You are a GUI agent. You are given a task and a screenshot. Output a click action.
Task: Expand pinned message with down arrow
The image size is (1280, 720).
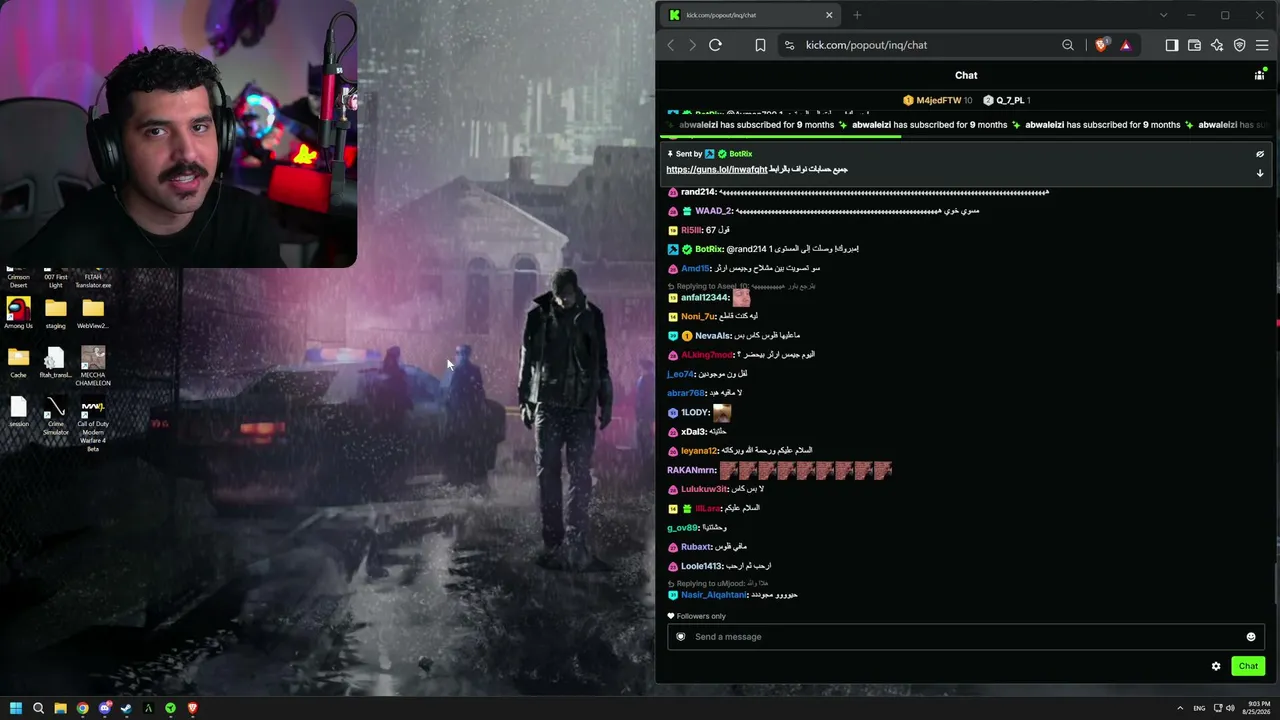[1260, 173]
